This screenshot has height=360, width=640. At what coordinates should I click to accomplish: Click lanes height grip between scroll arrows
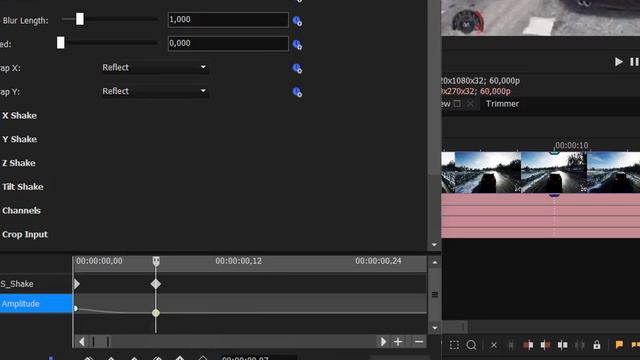tap(435, 295)
